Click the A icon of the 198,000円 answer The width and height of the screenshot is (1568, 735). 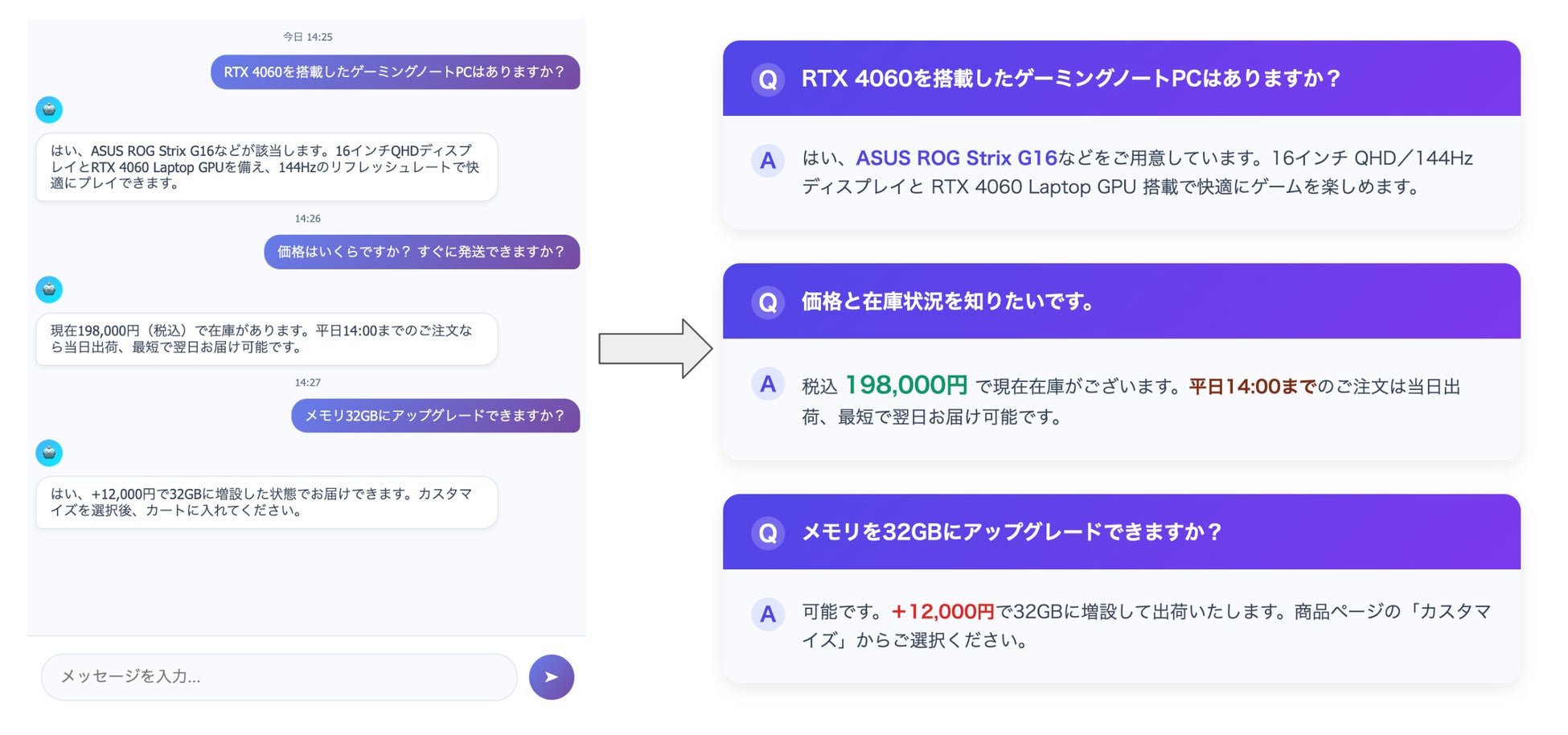coord(768,384)
